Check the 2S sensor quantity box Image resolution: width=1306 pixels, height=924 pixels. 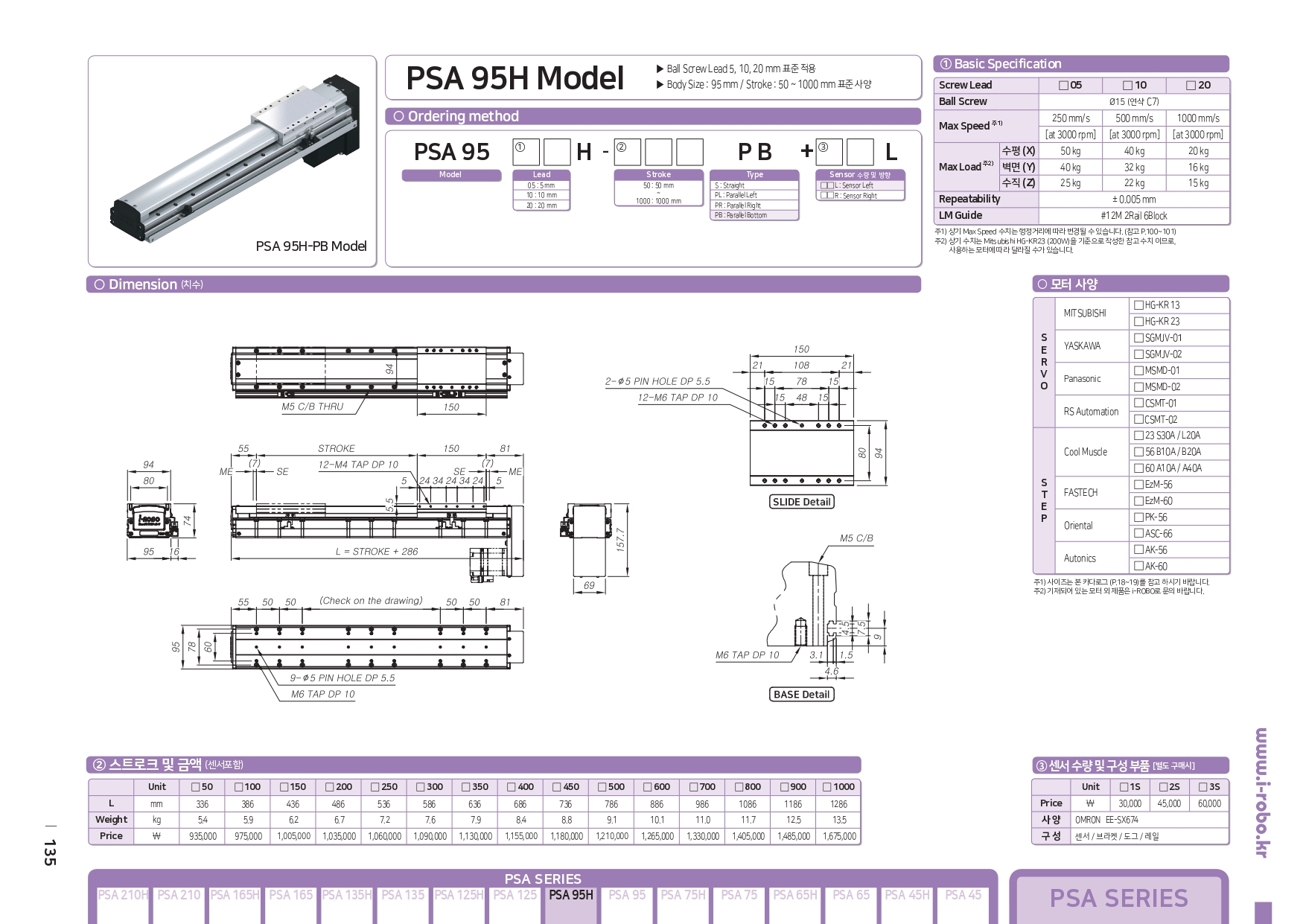pyautogui.click(x=1164, y=787)
